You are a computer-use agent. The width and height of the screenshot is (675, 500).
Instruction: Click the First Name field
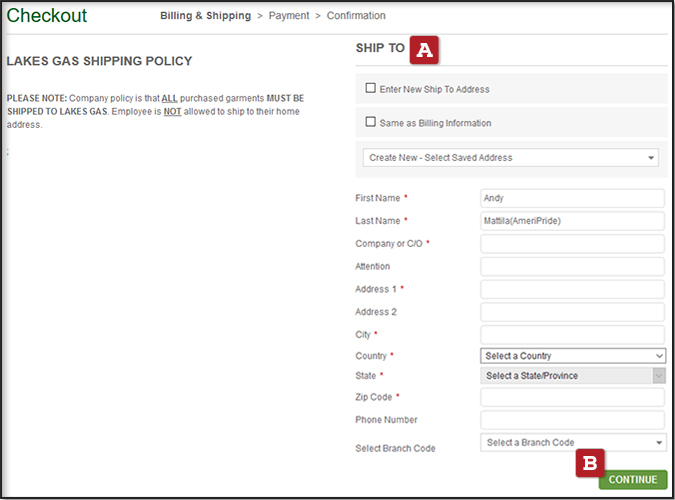coord(572,198)
